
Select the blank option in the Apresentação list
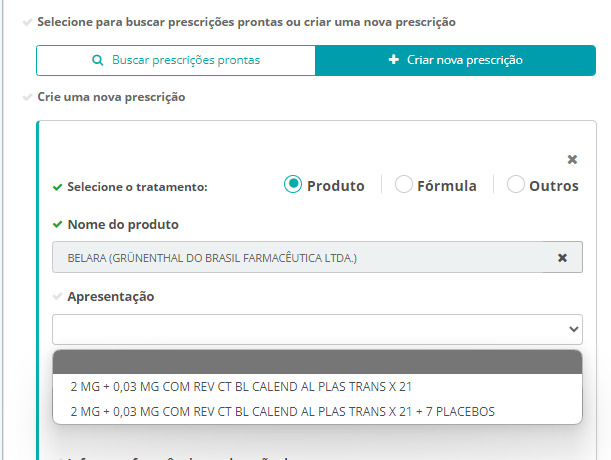click(x=317, y=362)
